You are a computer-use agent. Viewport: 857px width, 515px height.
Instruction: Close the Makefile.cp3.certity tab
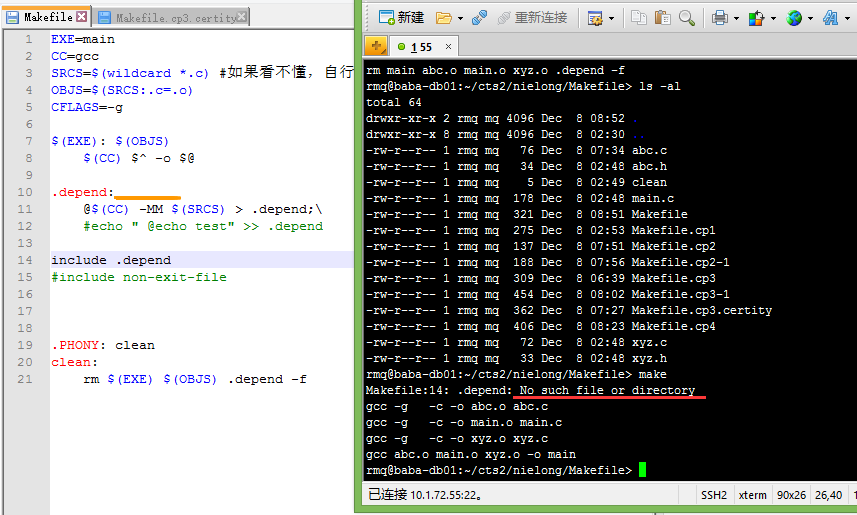point(242,17)
